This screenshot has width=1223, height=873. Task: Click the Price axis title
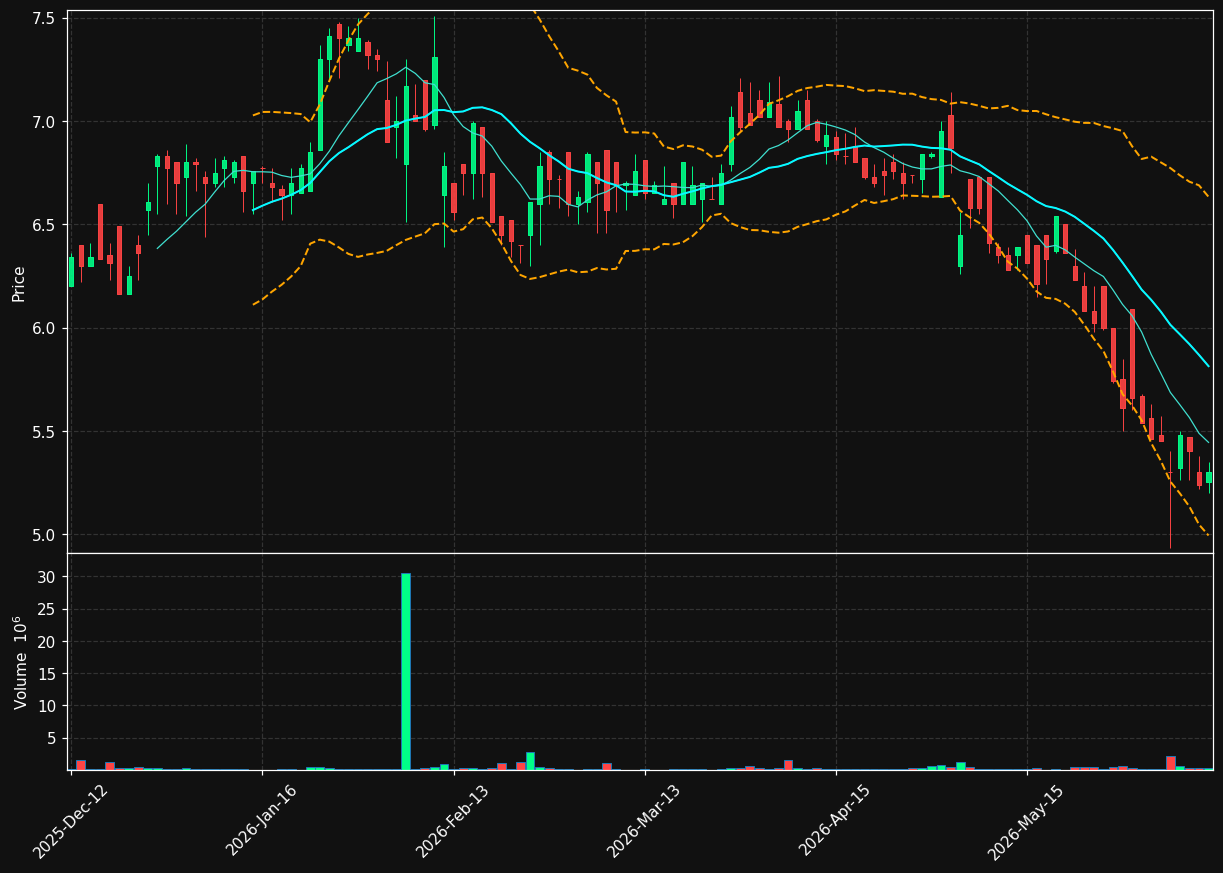19,282
